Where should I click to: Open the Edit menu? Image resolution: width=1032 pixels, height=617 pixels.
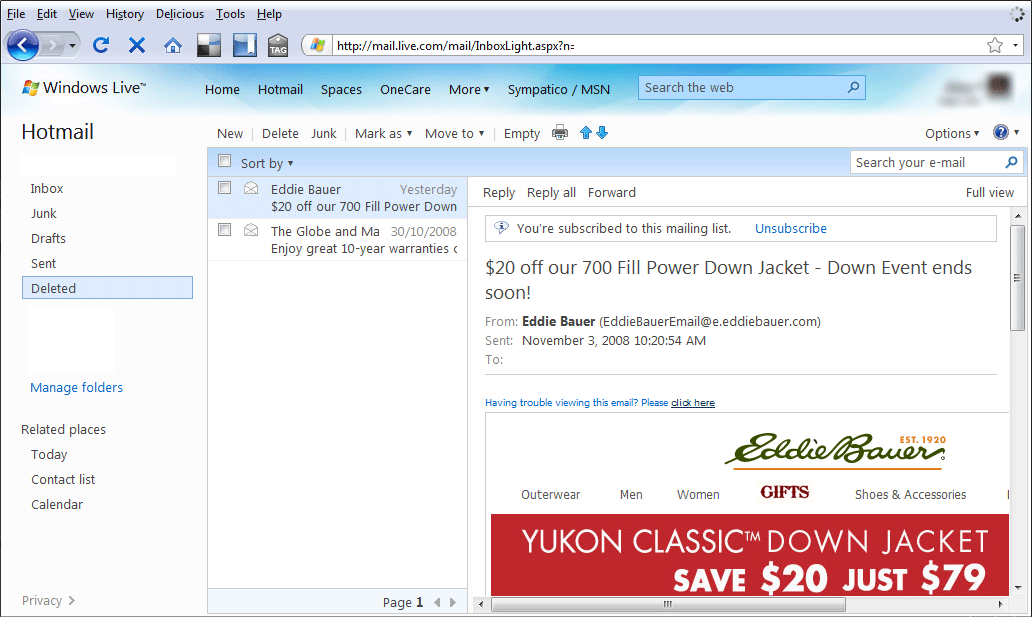[x=46, y=14]
